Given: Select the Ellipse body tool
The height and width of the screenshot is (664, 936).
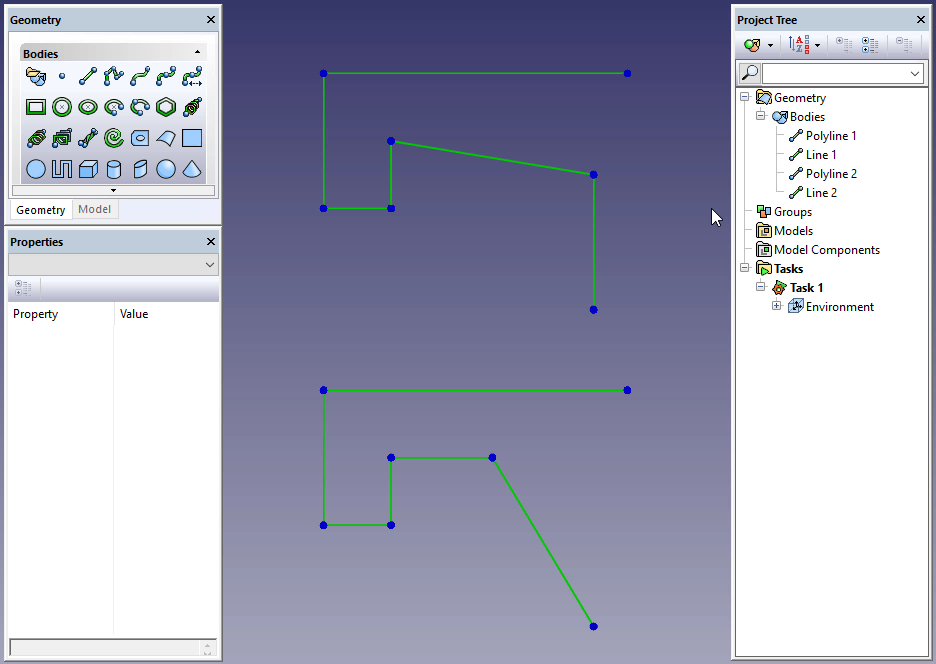Looking at the screenshot, I should coord(88,107).
